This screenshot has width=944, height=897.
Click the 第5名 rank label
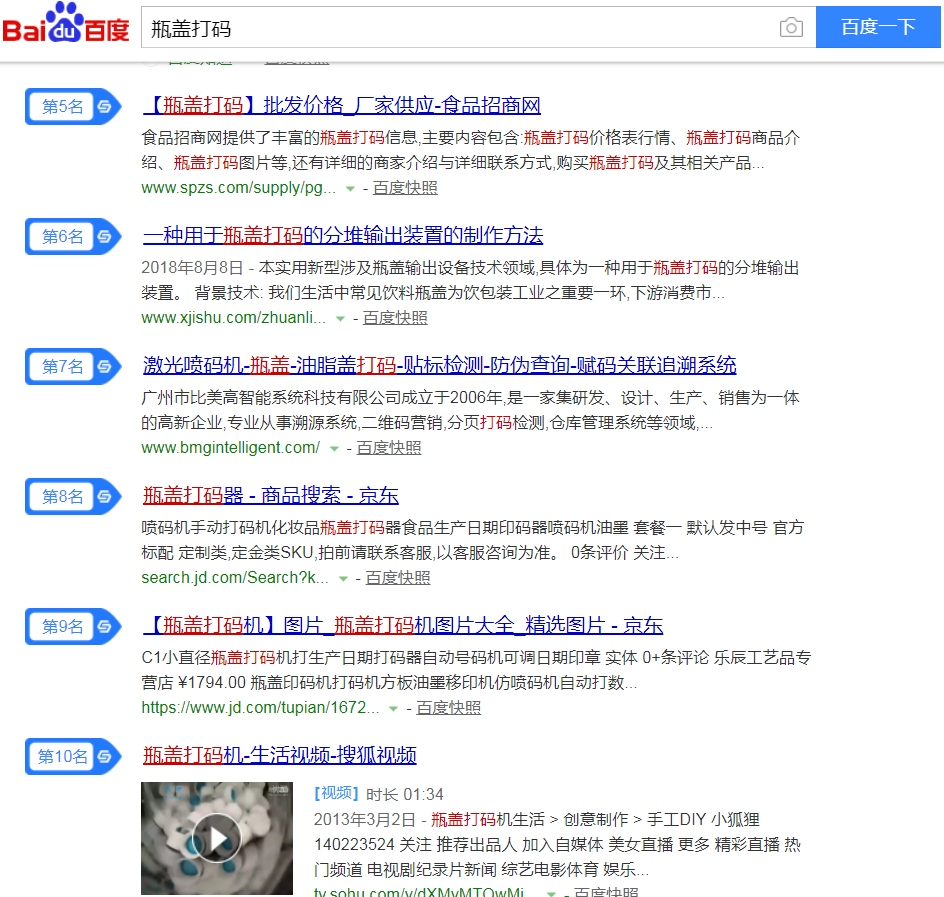pyautogui.click(x=63, y=107)
